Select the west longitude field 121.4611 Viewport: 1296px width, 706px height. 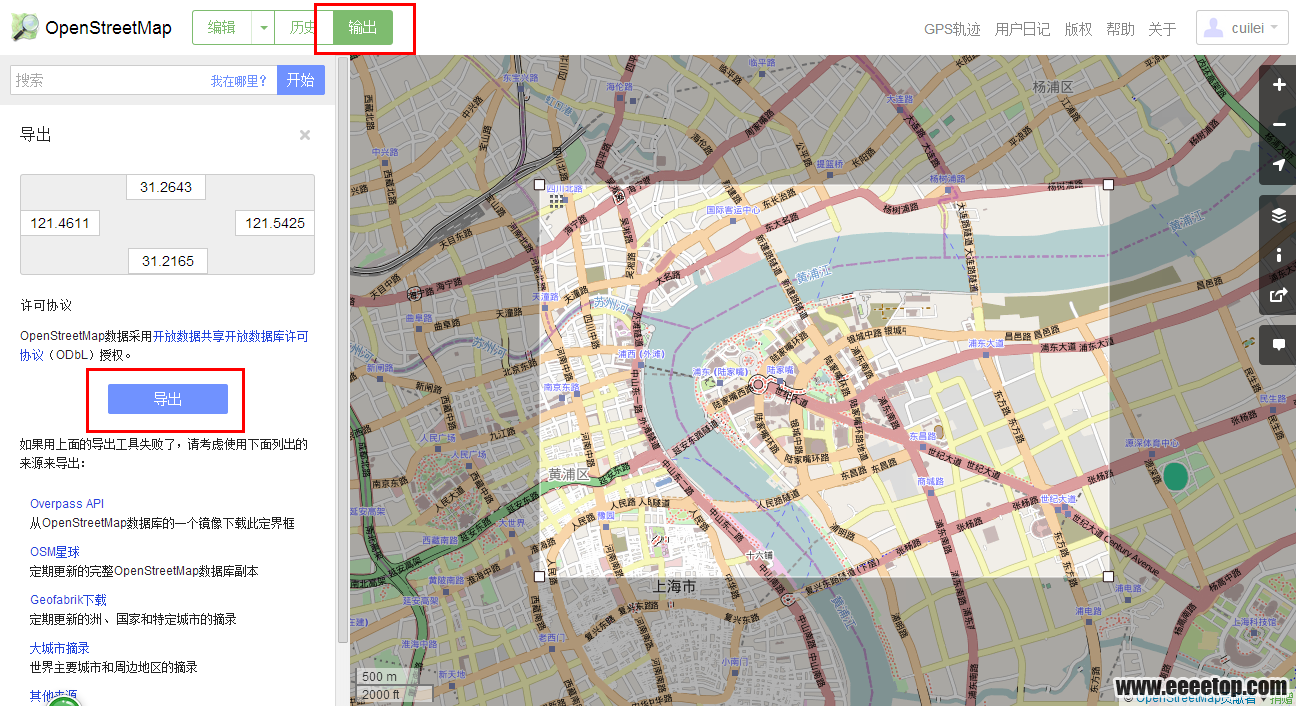pos(60,223)
